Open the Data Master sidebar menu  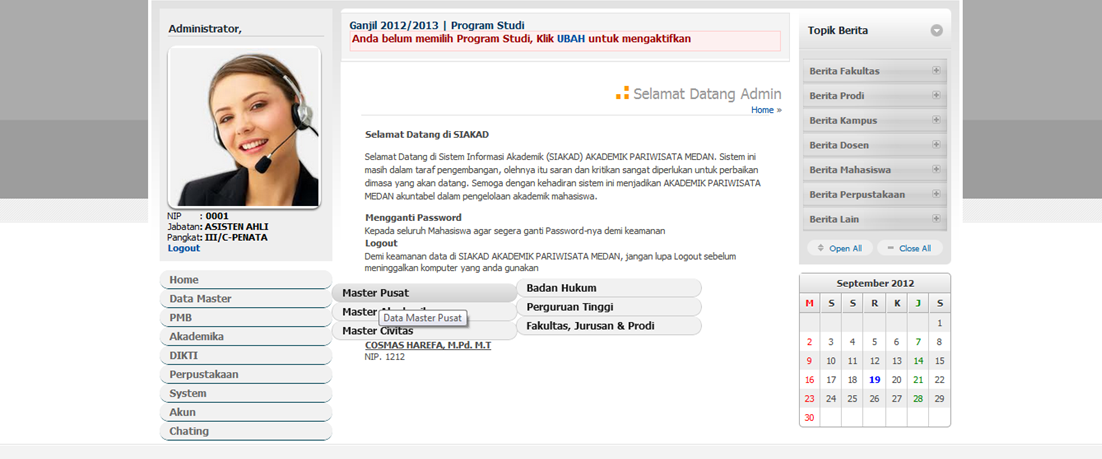[x=245, y=299]
